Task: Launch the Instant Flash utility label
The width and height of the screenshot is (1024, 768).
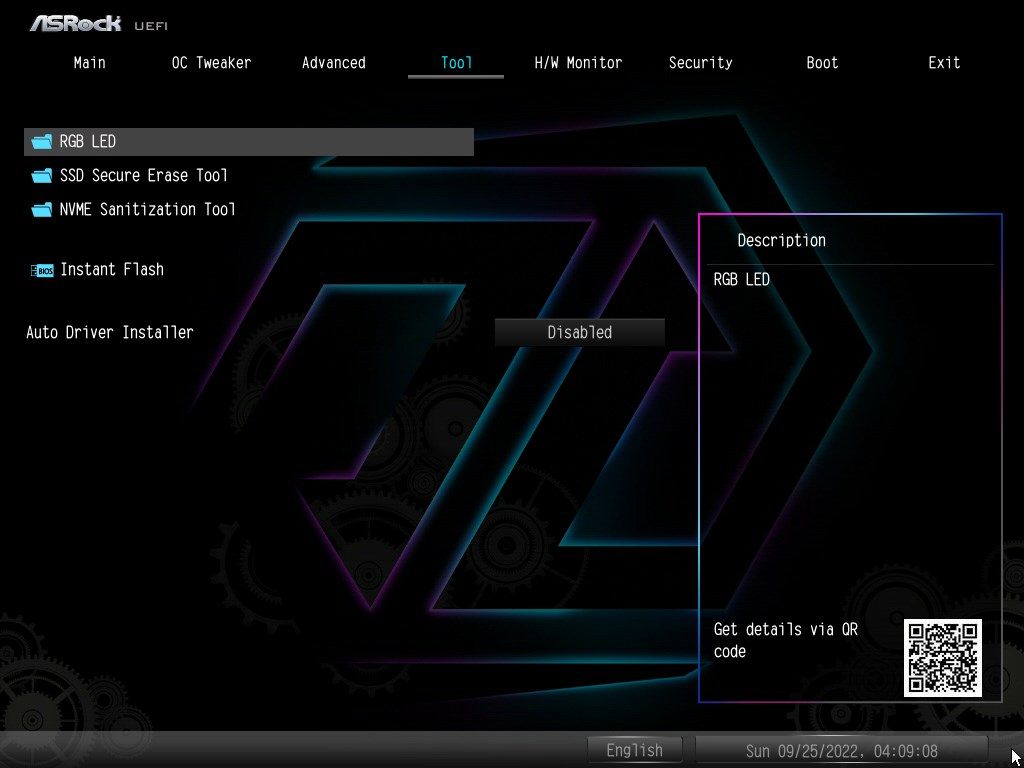Action: pyautogui.click(x=112, y=270)
